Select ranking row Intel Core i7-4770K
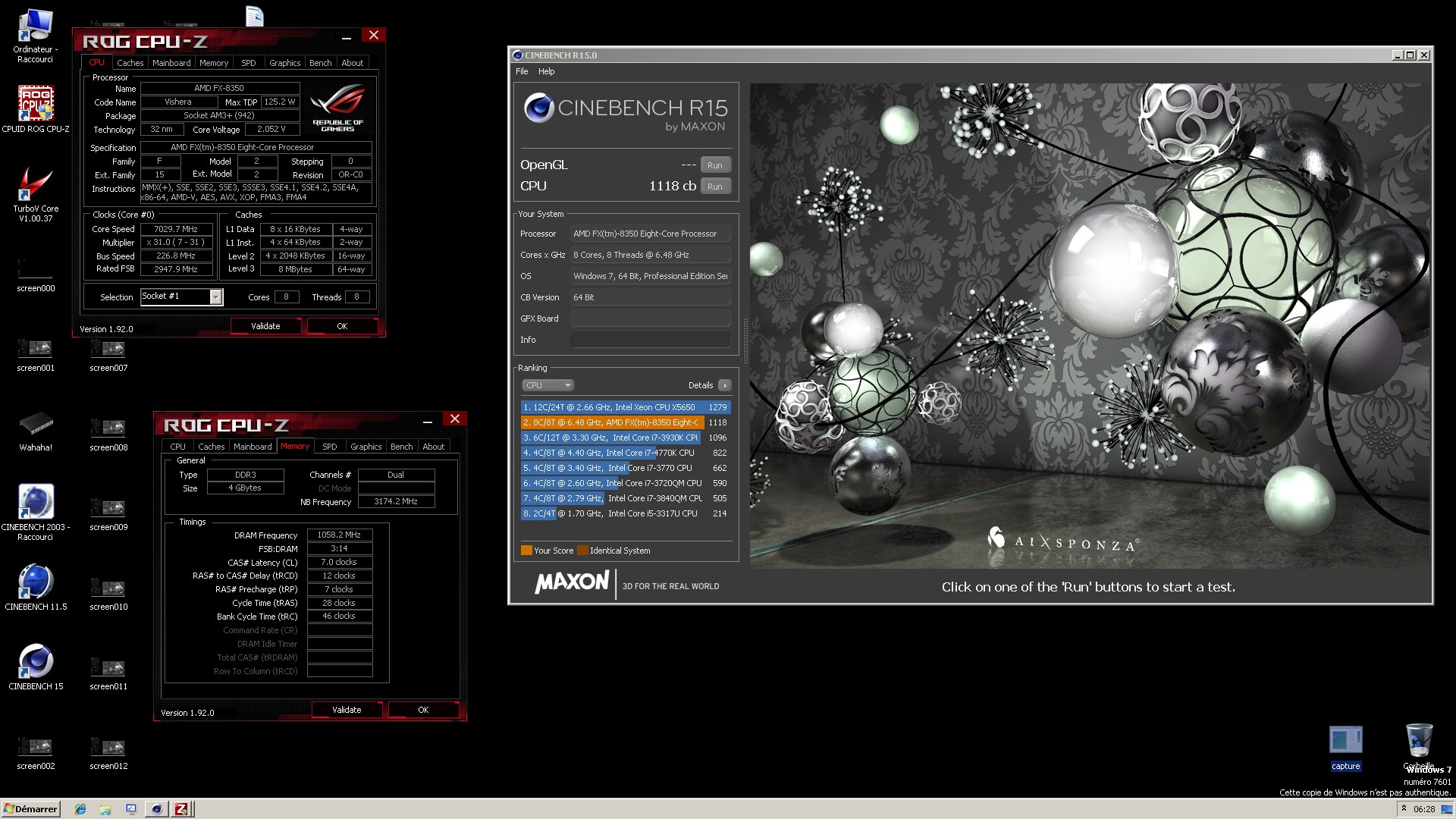1456x819 pixels. pos(625,453)
